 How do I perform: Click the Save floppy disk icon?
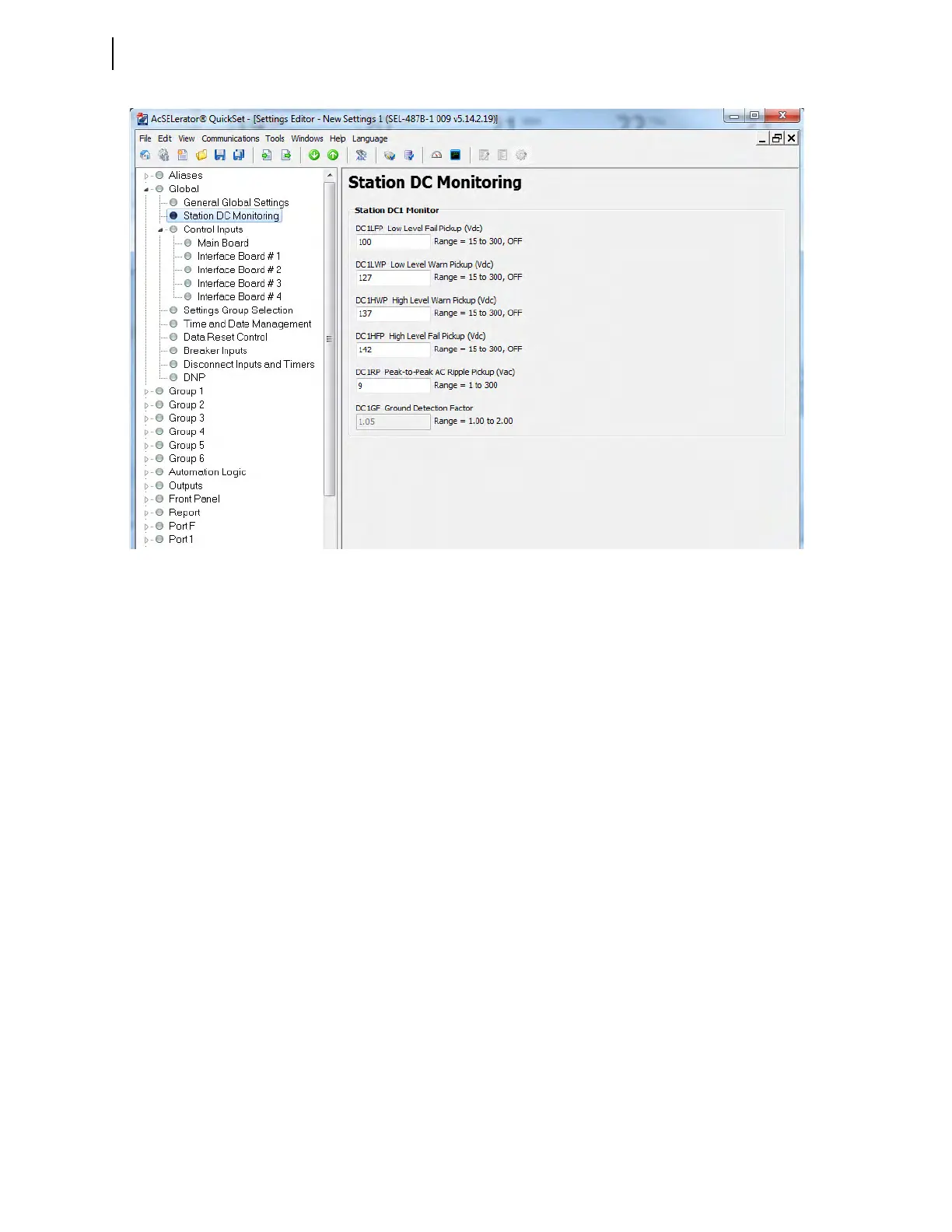point(220,156)
